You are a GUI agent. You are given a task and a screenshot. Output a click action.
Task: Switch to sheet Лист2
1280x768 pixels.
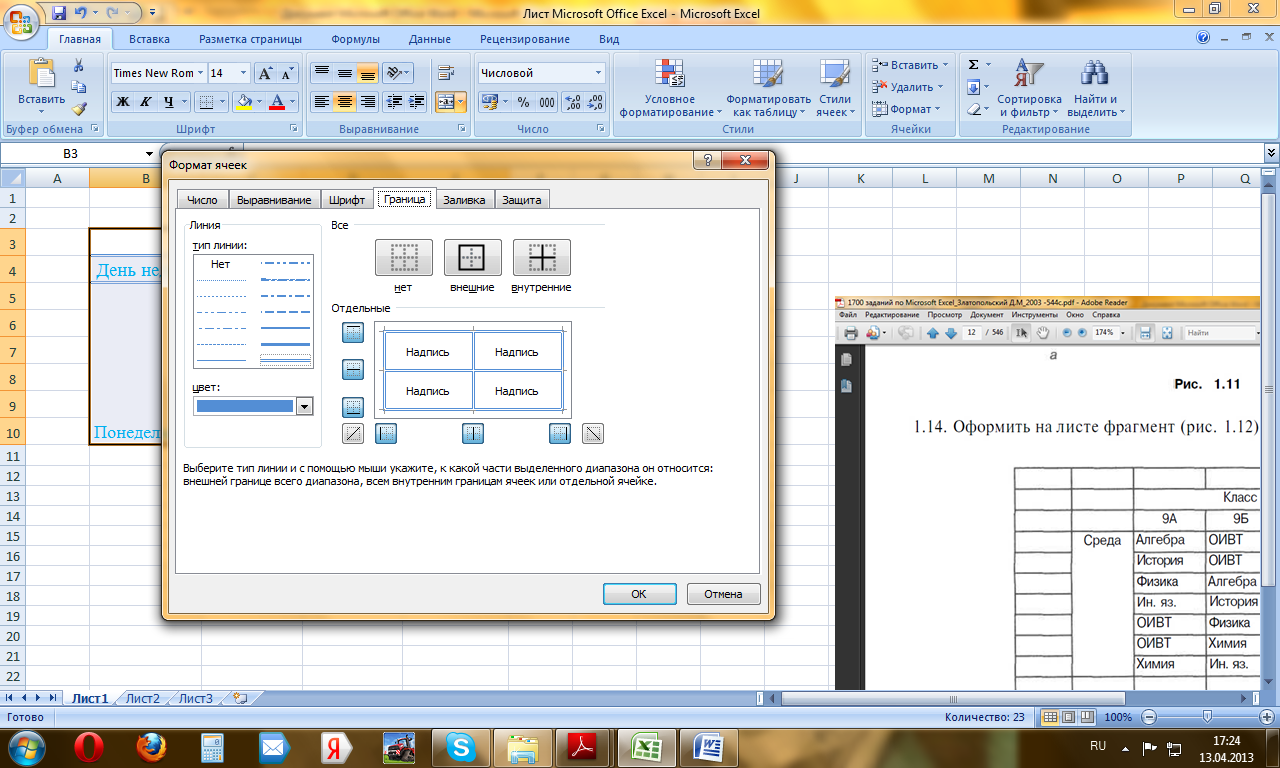click(x=142, y=698)
